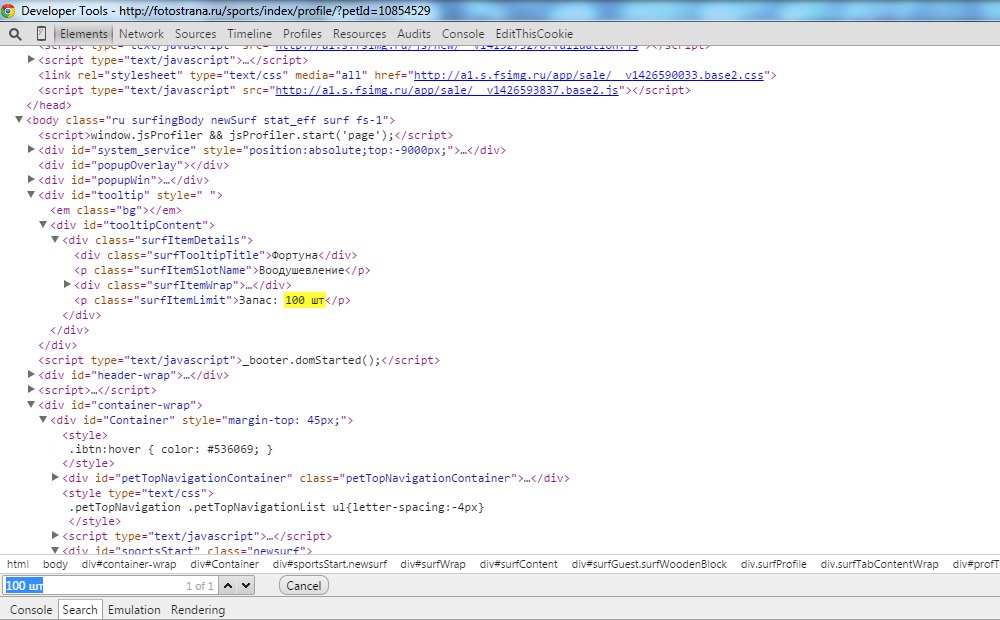Image resolution: width=1000 pixels, height=620 pixels.
Task: Switch to the Sources panel
Action: pos(195,34)
